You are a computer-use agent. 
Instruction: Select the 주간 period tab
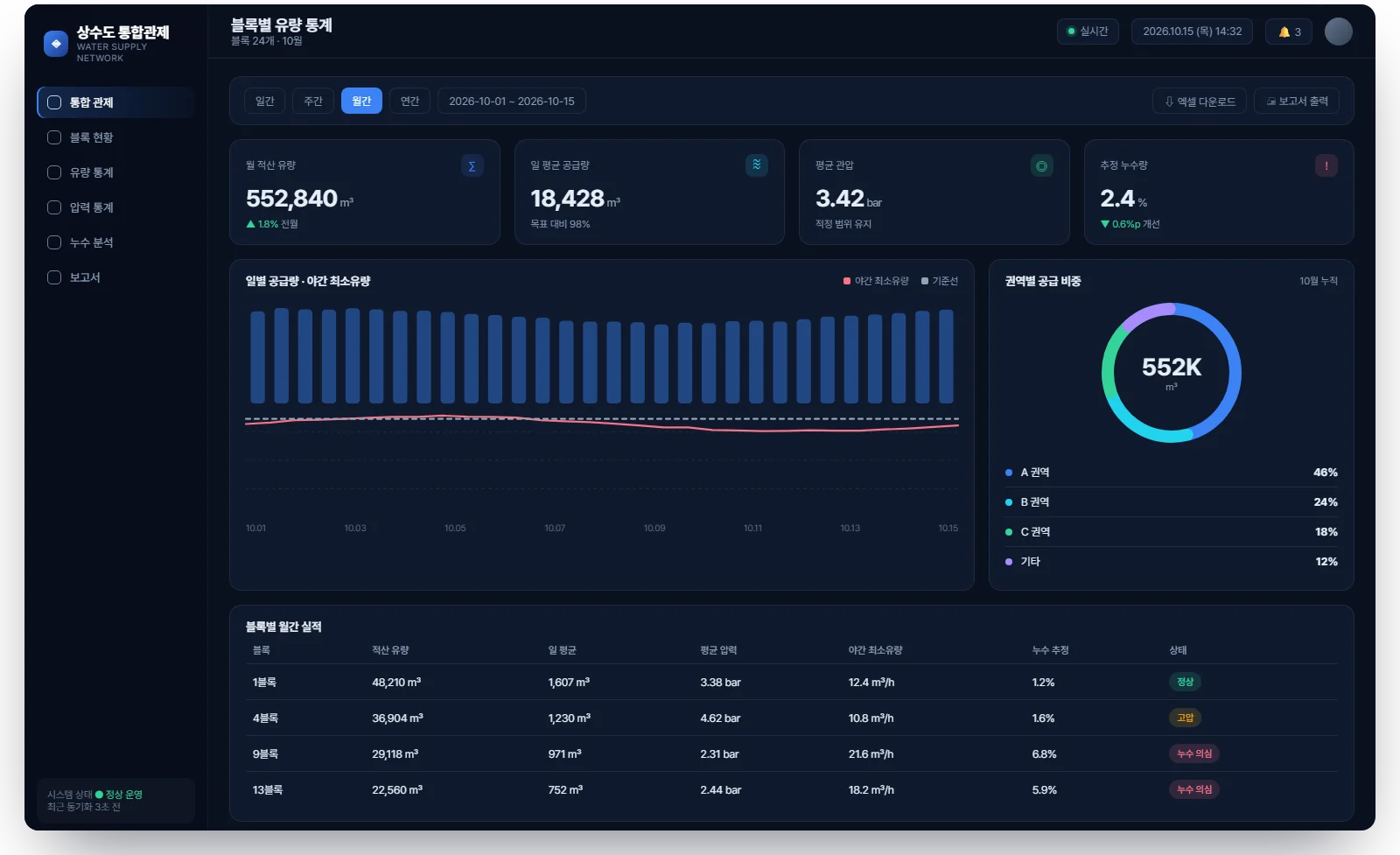(313, 101)
